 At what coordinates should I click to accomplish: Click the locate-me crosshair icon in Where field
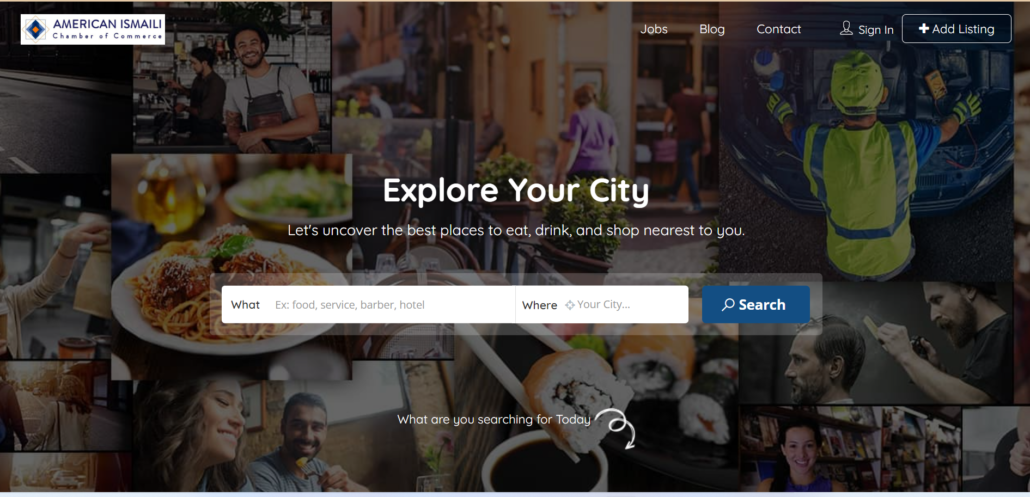pos(570,305)
